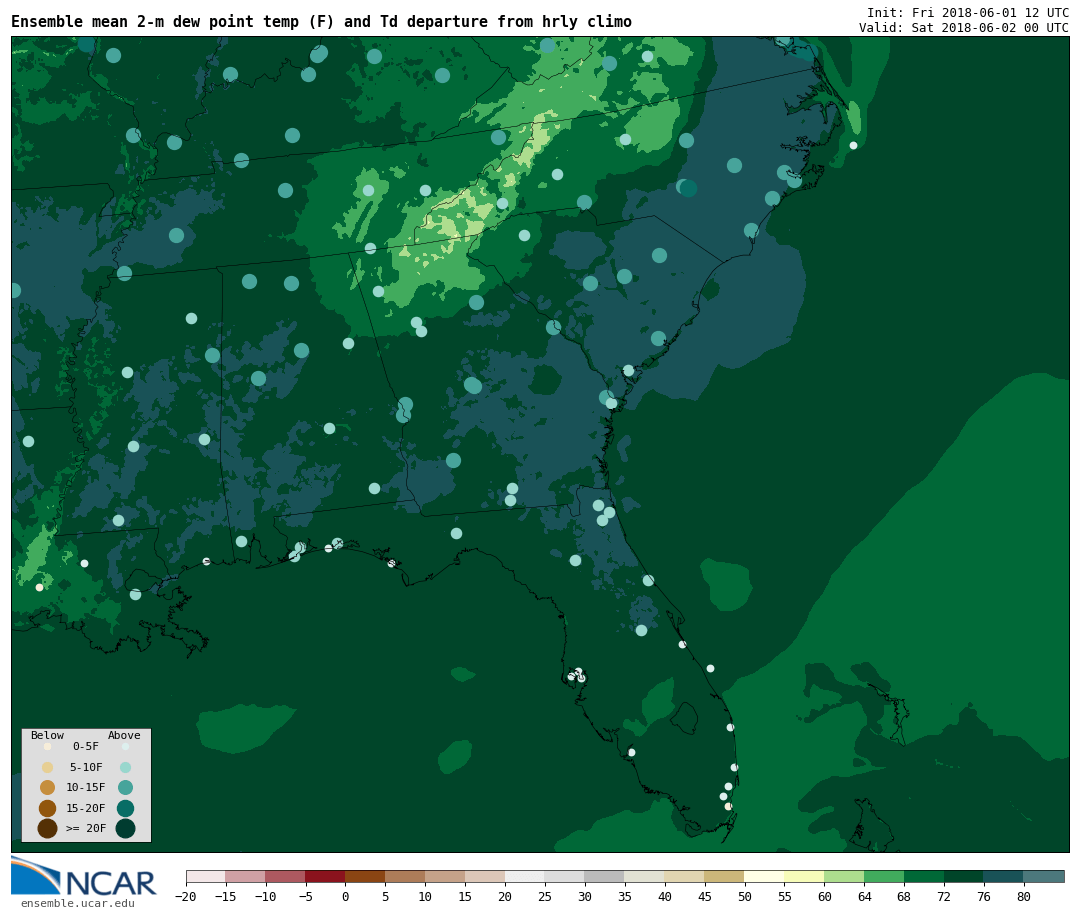Select the 15-20F Below brown legend circle
Image resolution: width=1080 pixels, height=915 pixels.
[47, 808]
